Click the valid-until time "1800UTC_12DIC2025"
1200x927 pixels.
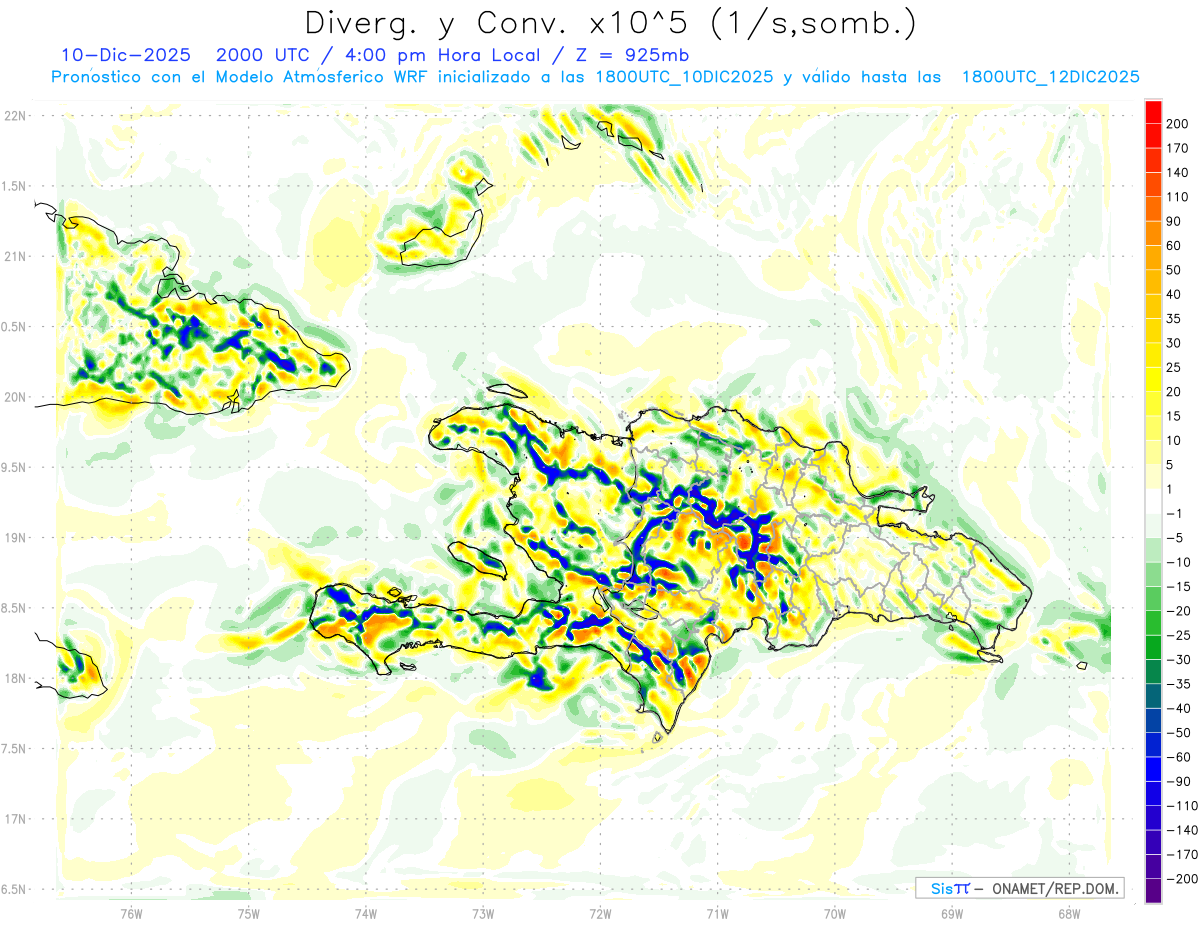tap(1050, 77)
